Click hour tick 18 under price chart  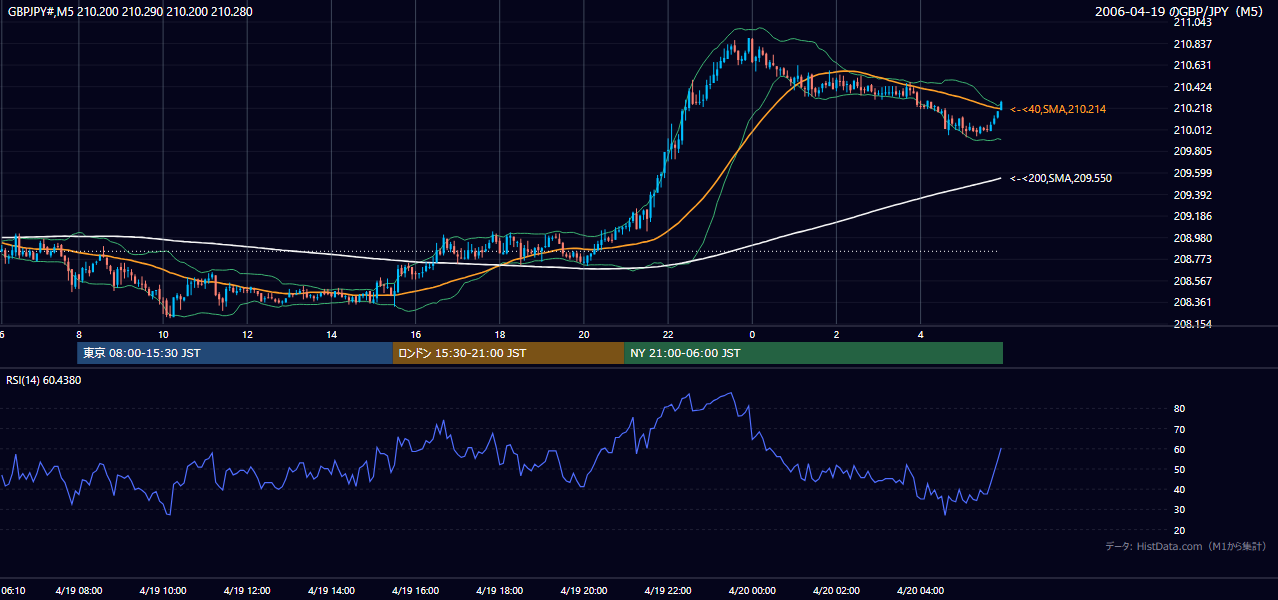pos(499,334)
